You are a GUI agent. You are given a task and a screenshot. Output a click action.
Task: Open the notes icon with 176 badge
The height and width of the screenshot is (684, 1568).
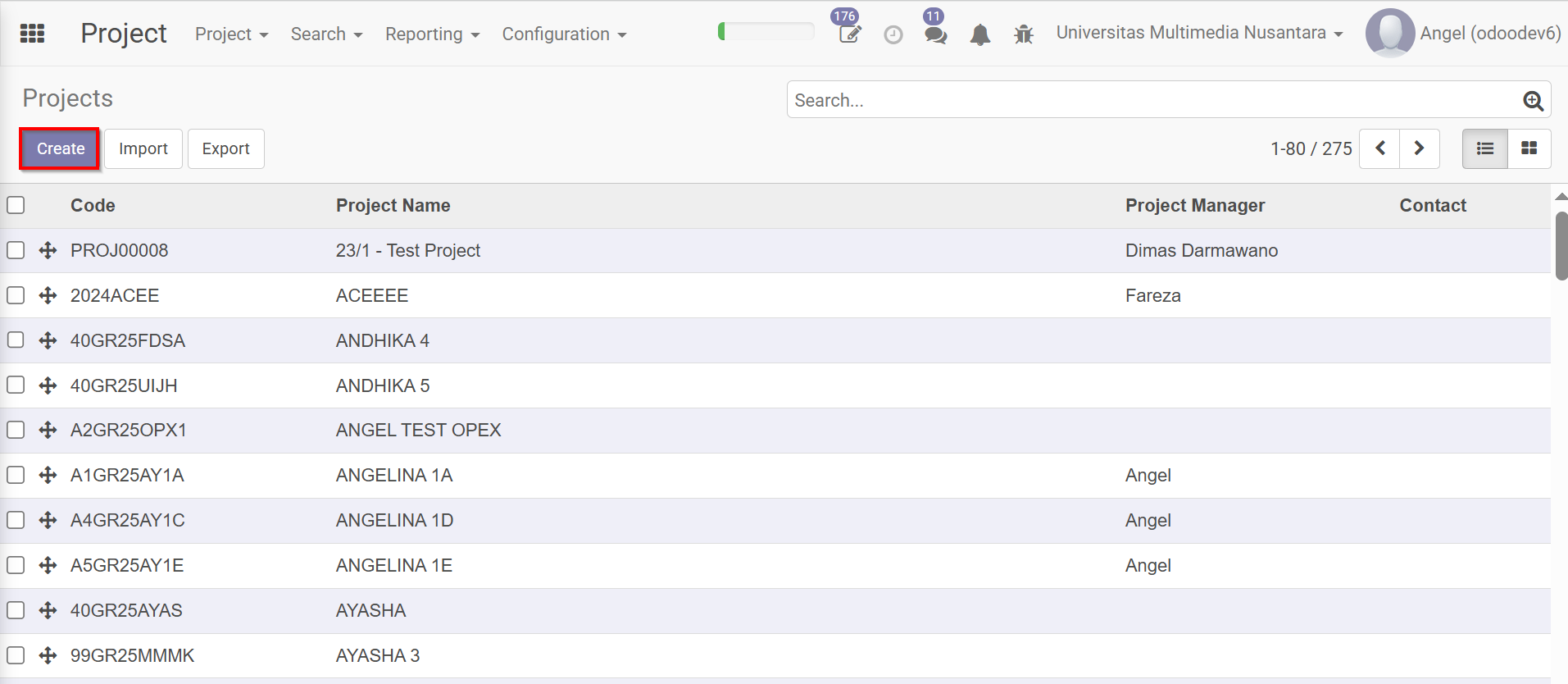(x=849, y=34)
